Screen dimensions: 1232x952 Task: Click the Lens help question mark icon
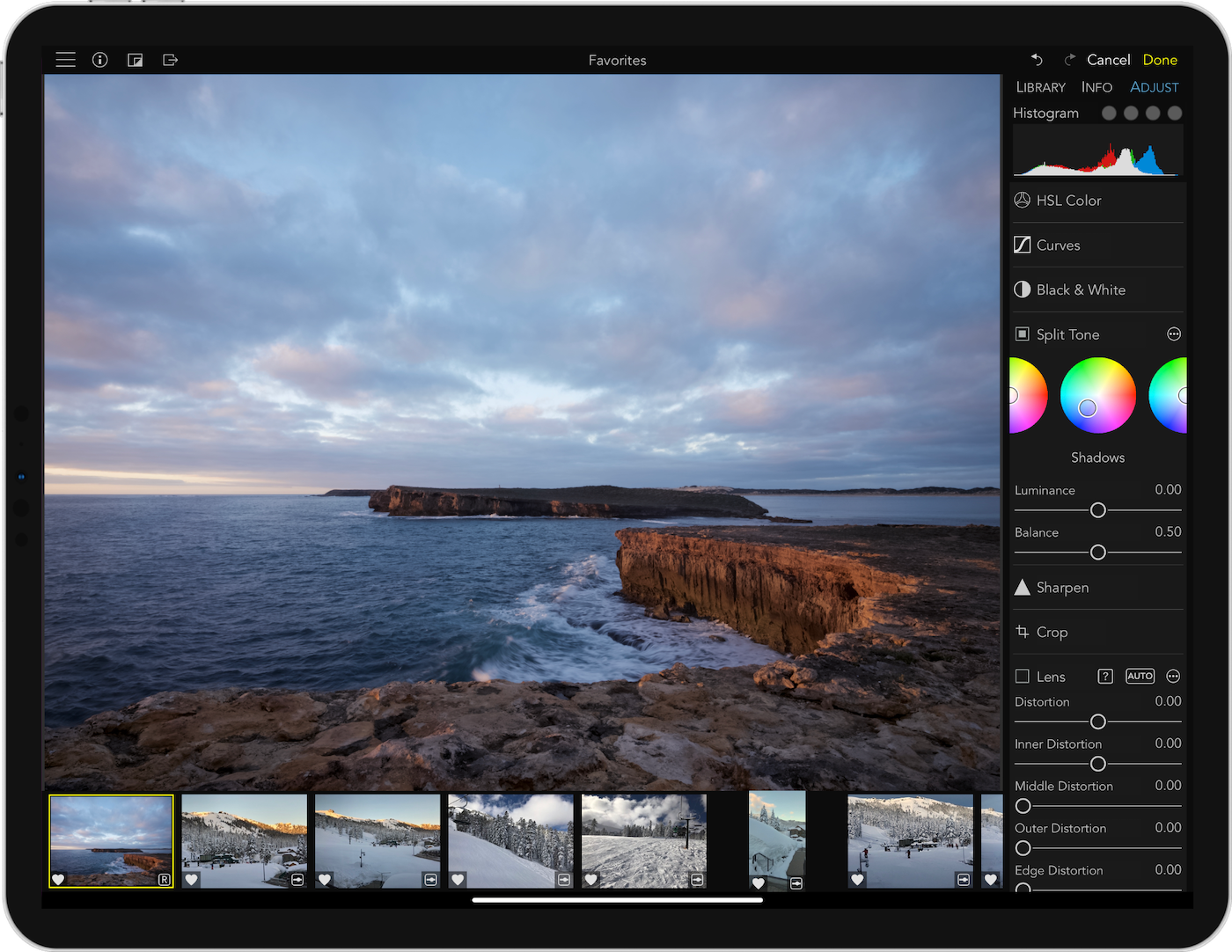coord(1105,677)
